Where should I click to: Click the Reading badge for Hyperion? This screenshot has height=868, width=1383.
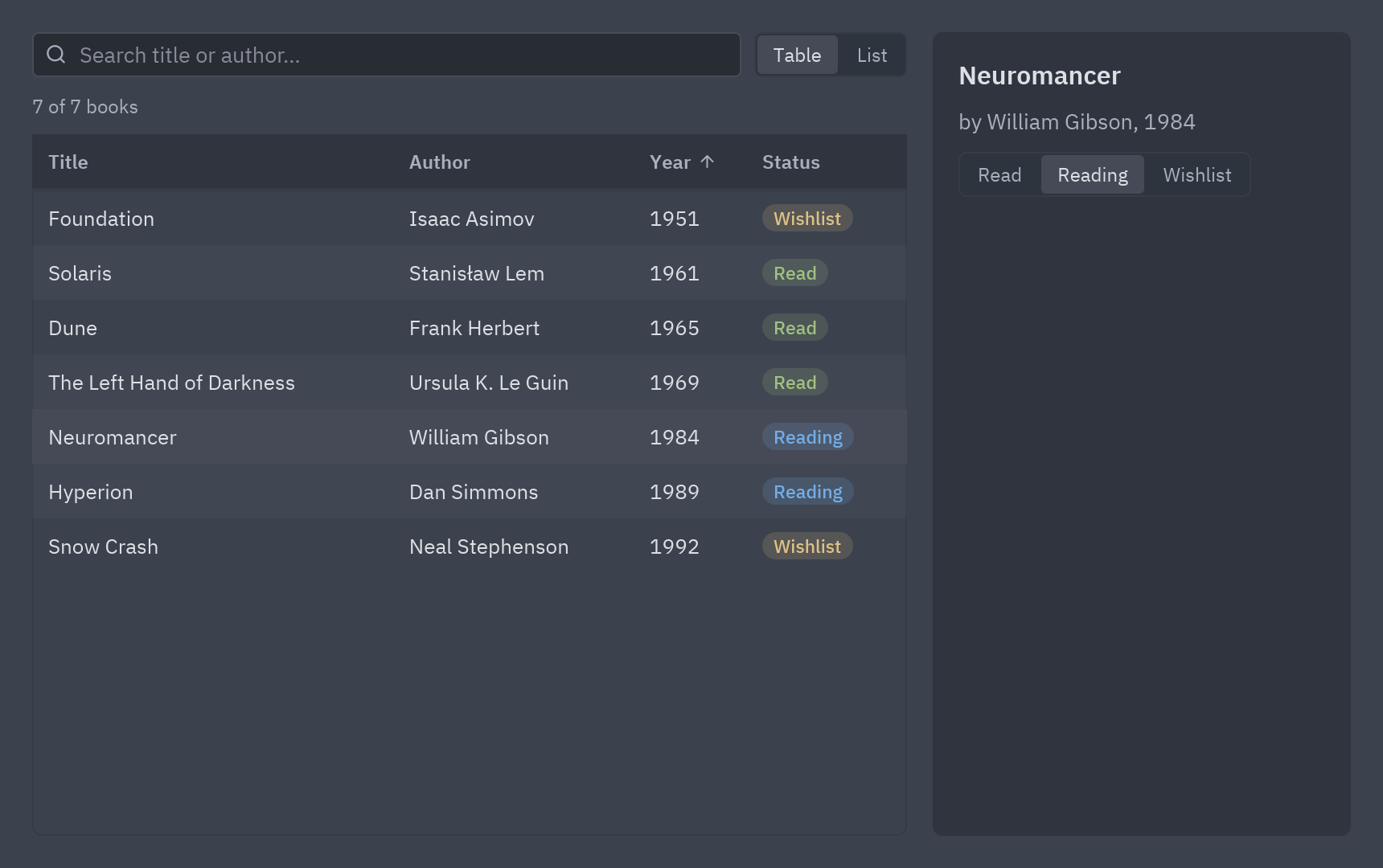(x=808, y=492)
